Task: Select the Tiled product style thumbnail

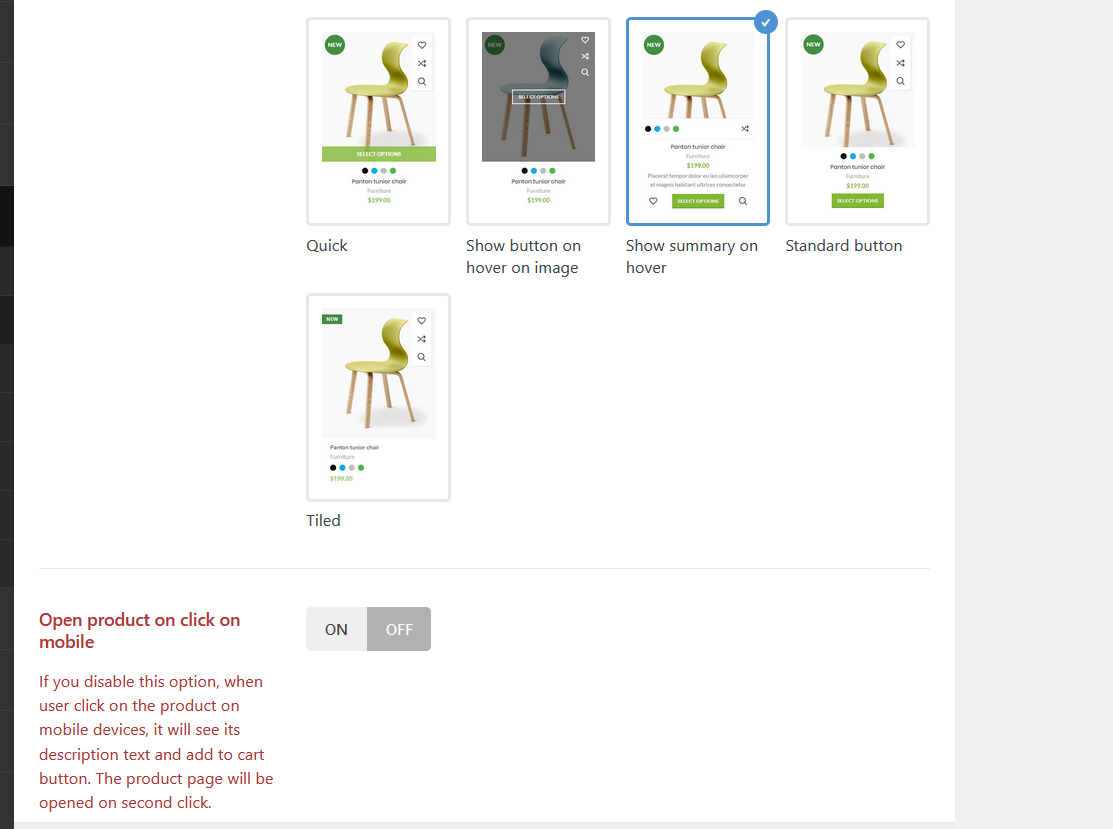Action: [x=378, y=397]
